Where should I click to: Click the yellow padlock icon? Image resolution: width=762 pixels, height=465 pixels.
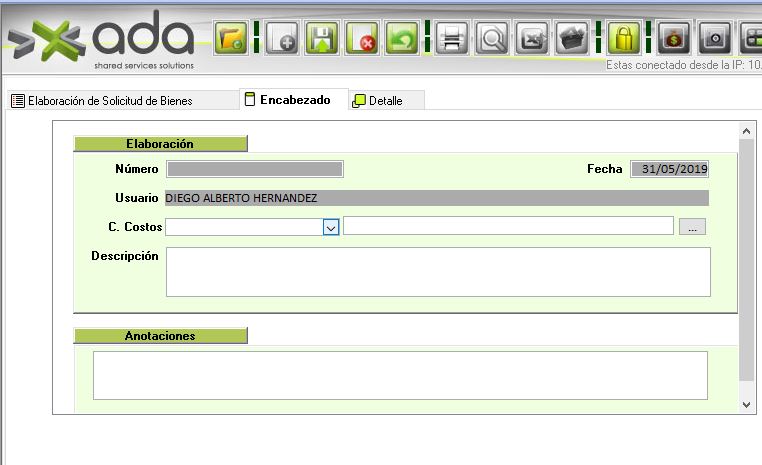click(x=624, y=40)
